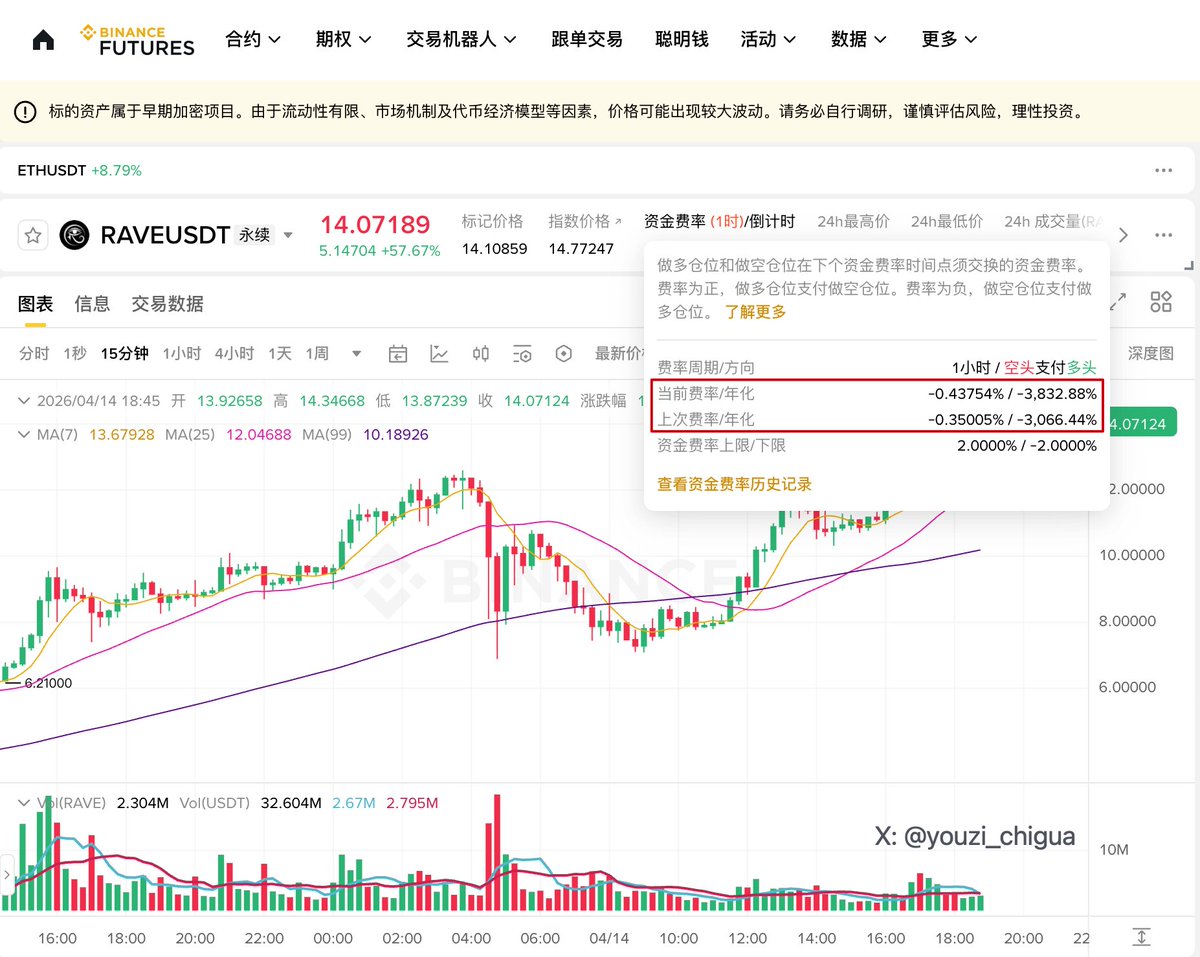Click the hexagon chart settings icon
Screen dimensions: 1200x957
click(x=563, y=353)
